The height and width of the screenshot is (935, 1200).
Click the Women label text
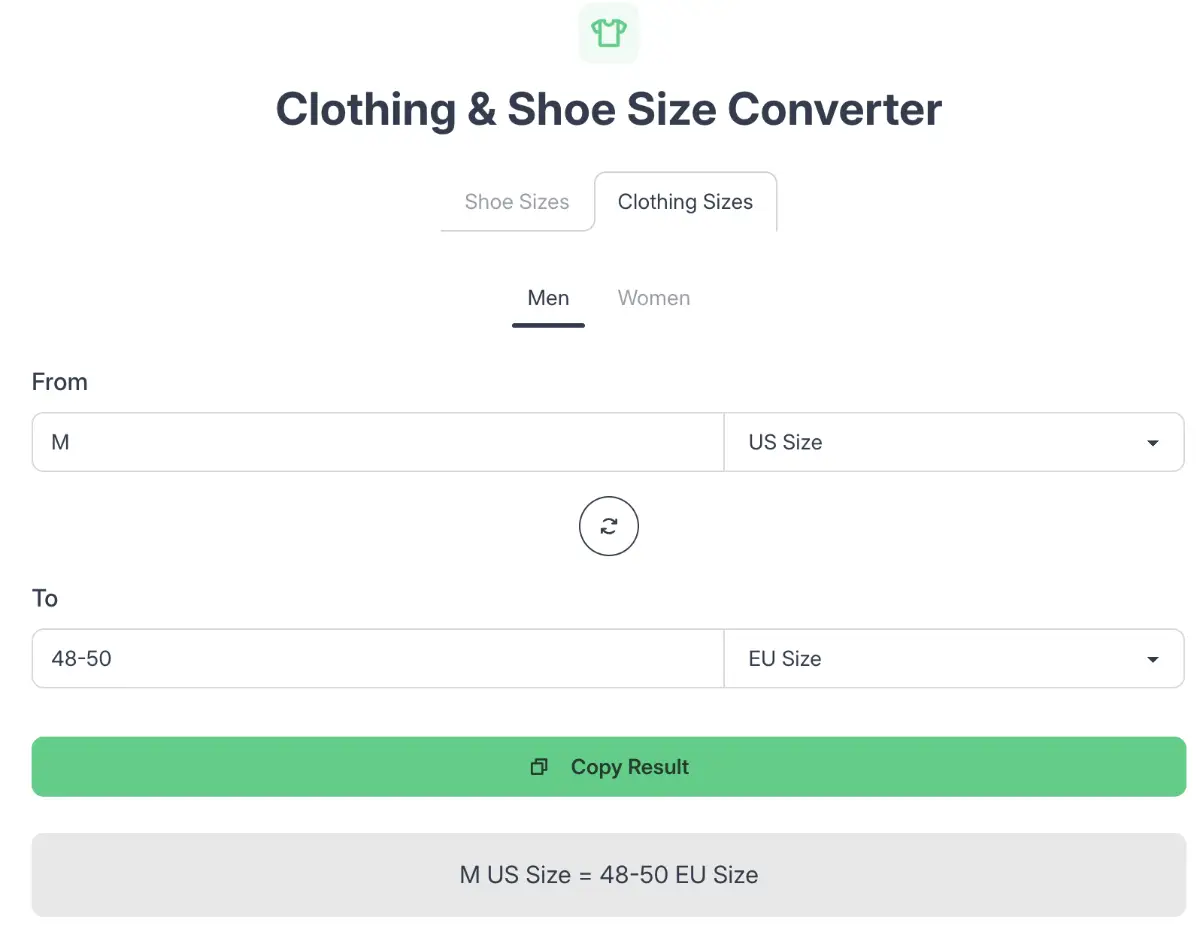(x=653, y=298)
